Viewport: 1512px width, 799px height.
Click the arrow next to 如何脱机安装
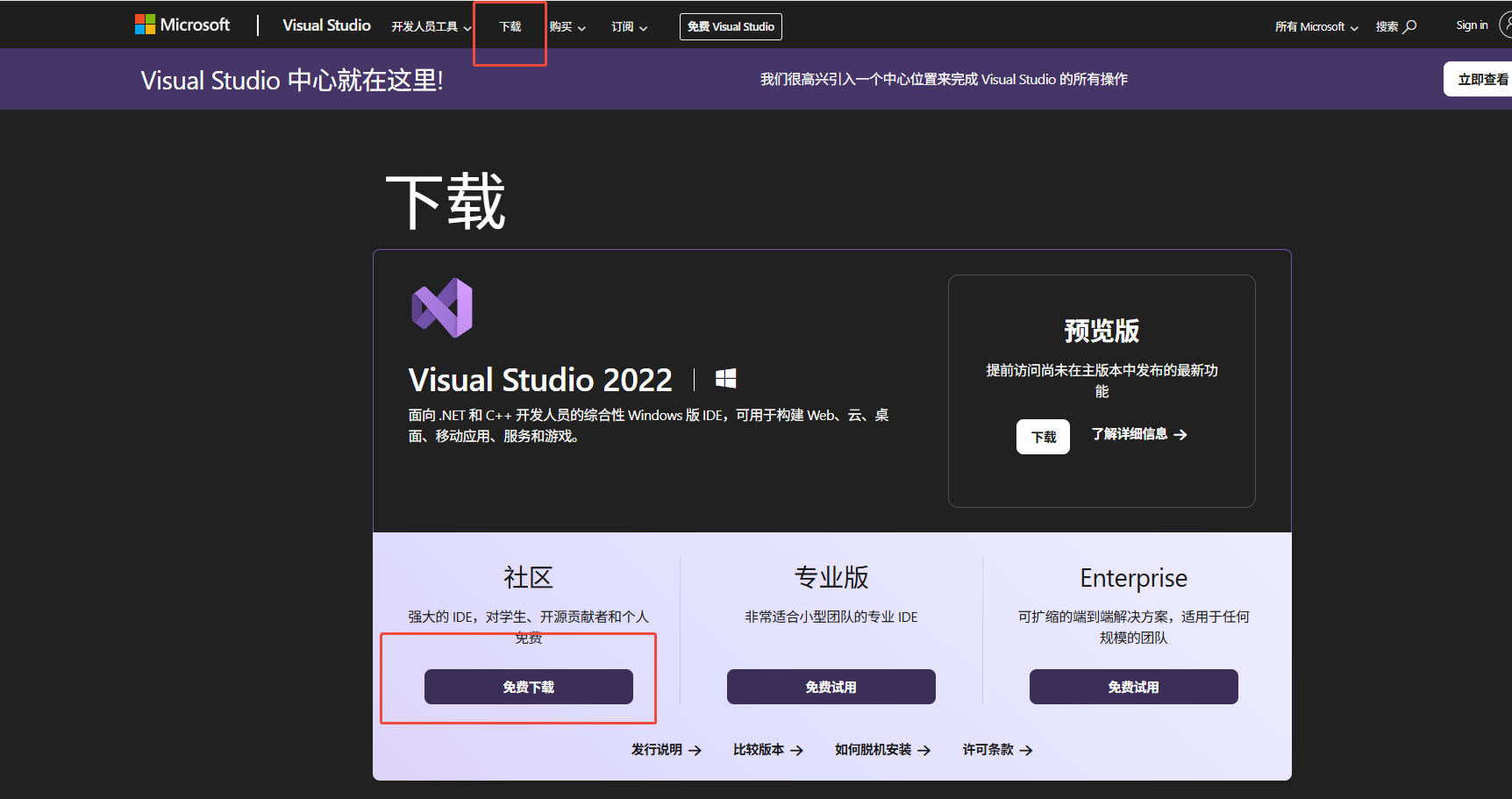(924, 750)
